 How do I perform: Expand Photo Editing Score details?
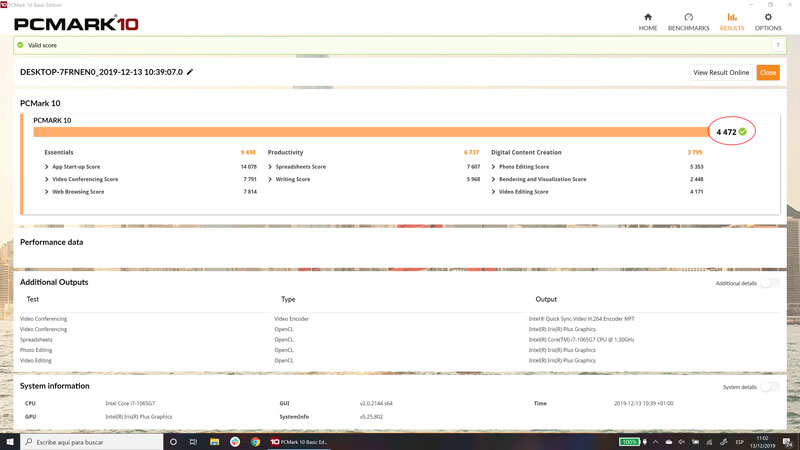tap(494, 166)
